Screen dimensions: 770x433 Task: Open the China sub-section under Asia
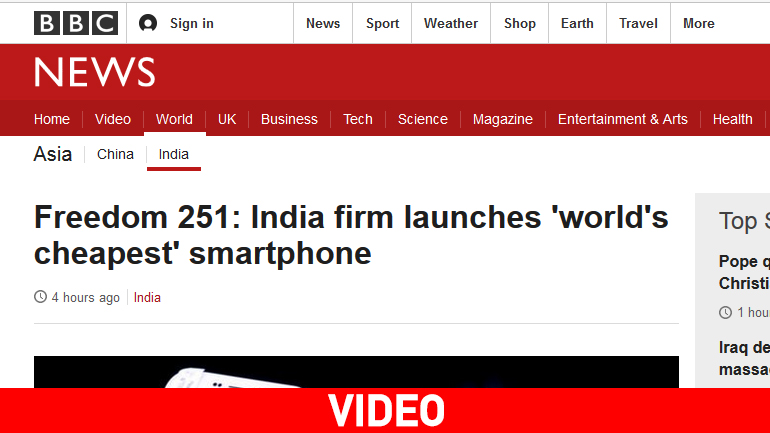(x=115, y=154)
